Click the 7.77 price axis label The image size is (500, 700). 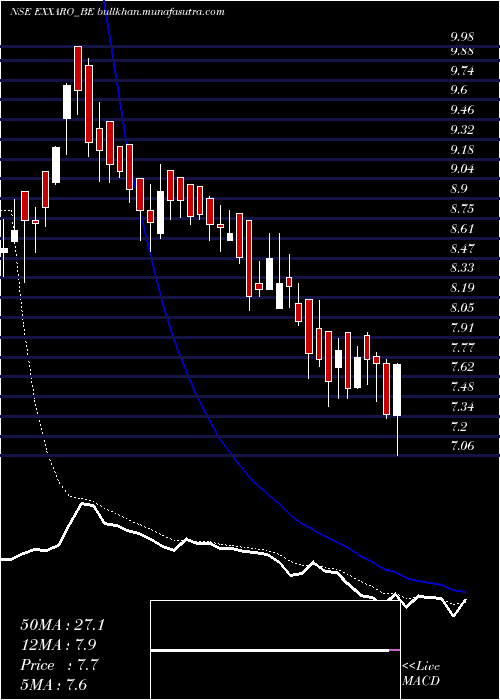click(x=462, y=347)
